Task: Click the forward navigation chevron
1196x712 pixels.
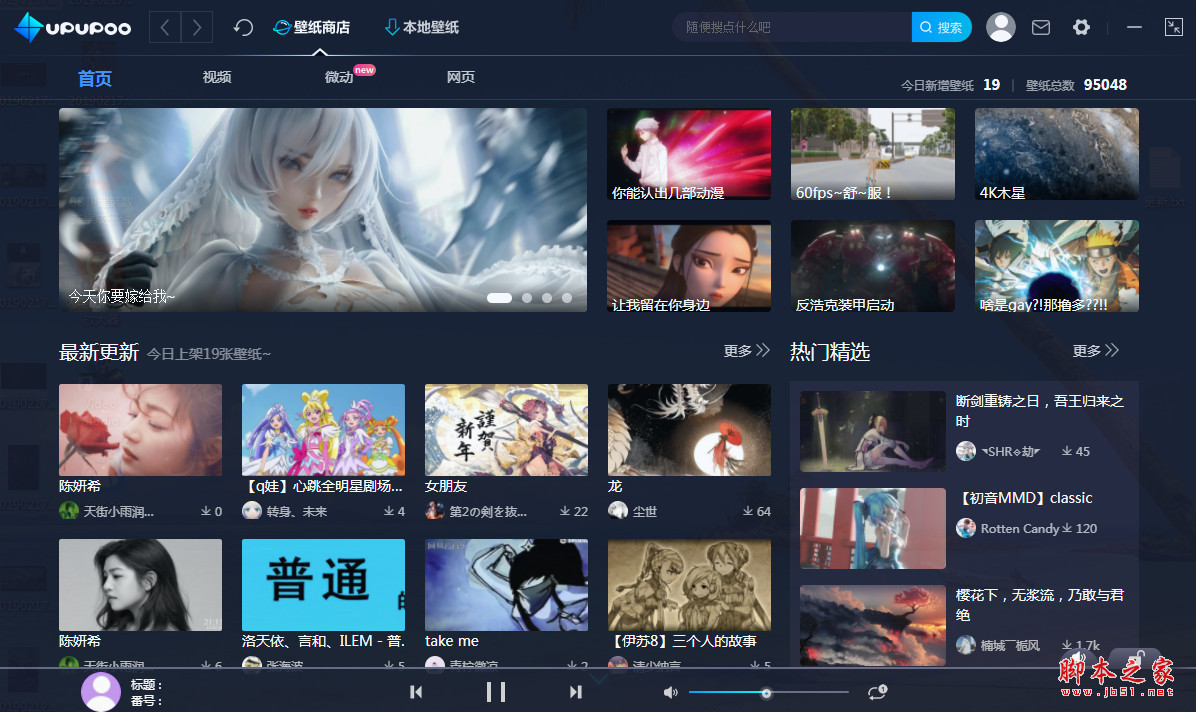Action: 196,27
